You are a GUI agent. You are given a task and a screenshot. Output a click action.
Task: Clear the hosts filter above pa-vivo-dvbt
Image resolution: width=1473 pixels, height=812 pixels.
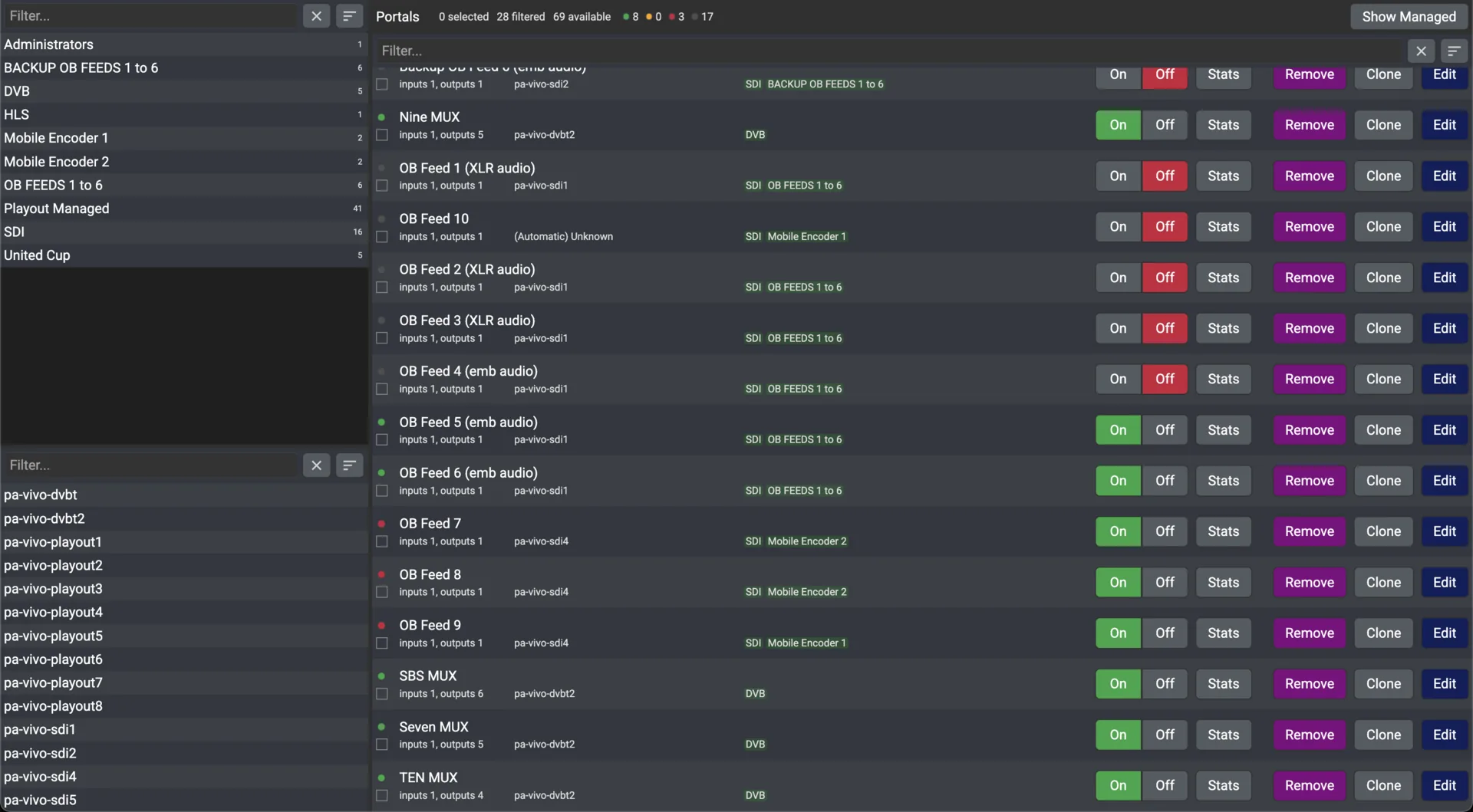tap(316, 465)
